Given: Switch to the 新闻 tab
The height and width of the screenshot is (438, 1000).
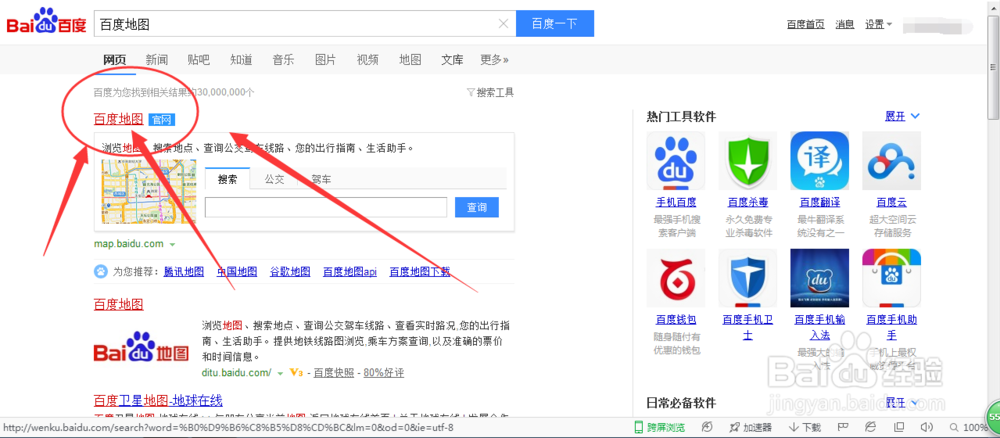Looking at the screenshot, I should pos(156,60).
